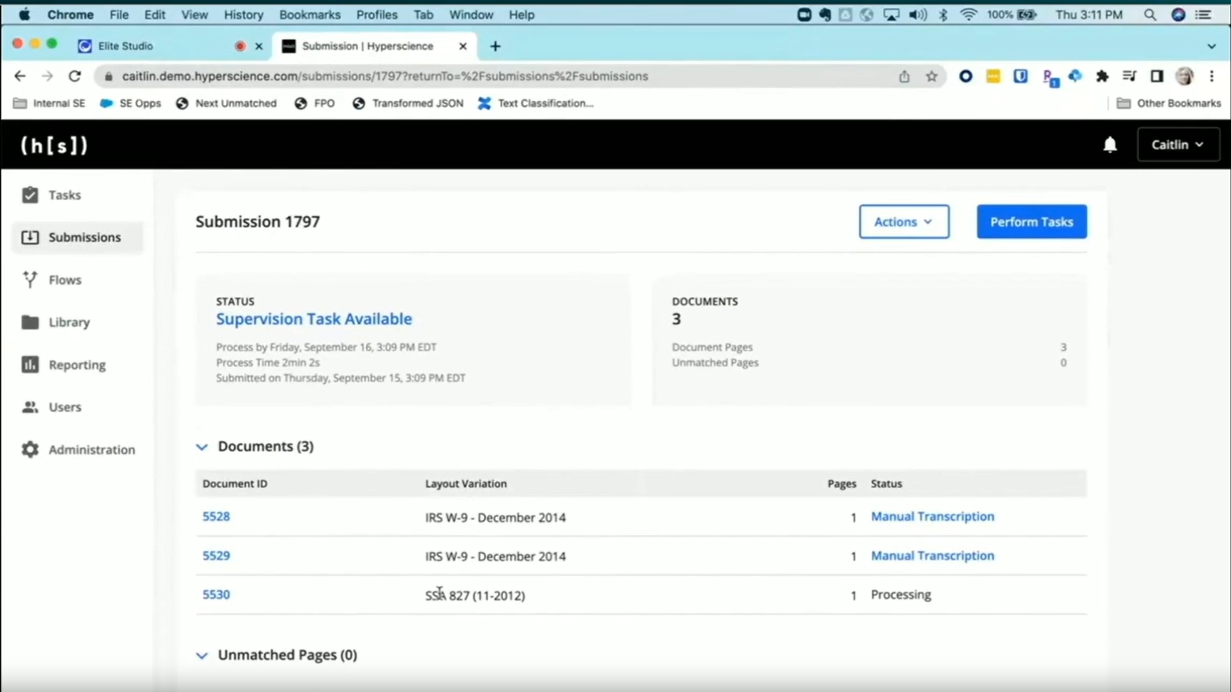Image resolution: width=1231 pixels, height=692 pixels.
Task: Select the Submission | Hyperscience tab
Action: tap(372, 46)
